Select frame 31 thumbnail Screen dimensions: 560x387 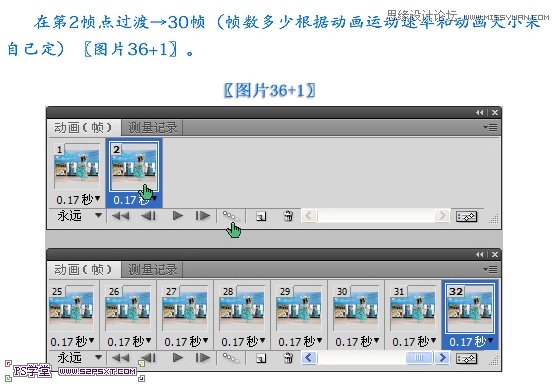[413, 308]
